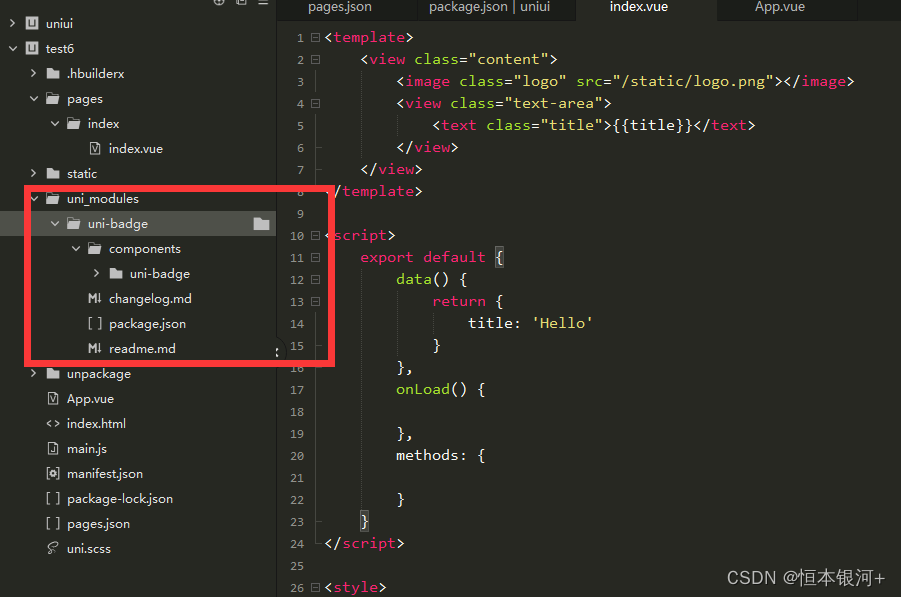The height and width of the screenshot is (597, 901).
Task: Click the uni_modules folder icon
Action: click(53, 199)
